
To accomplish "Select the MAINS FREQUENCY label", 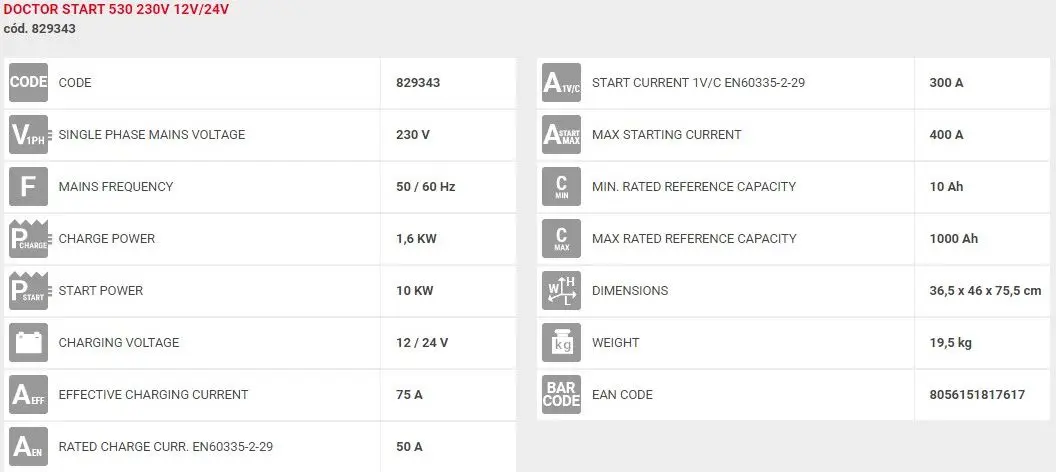I will point(116,187).
